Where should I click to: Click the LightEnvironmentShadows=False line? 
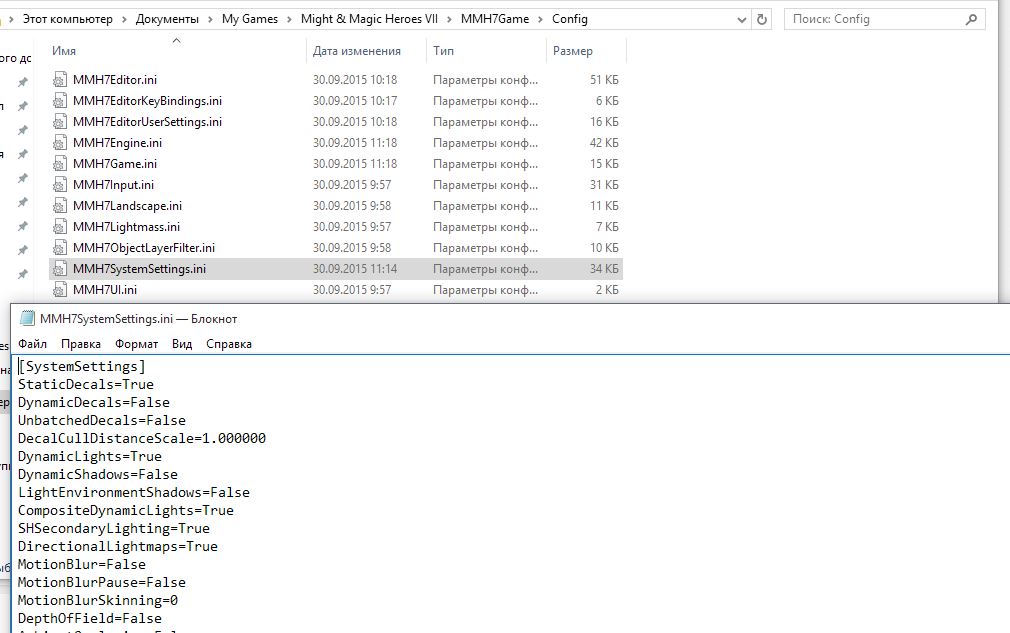134,493
